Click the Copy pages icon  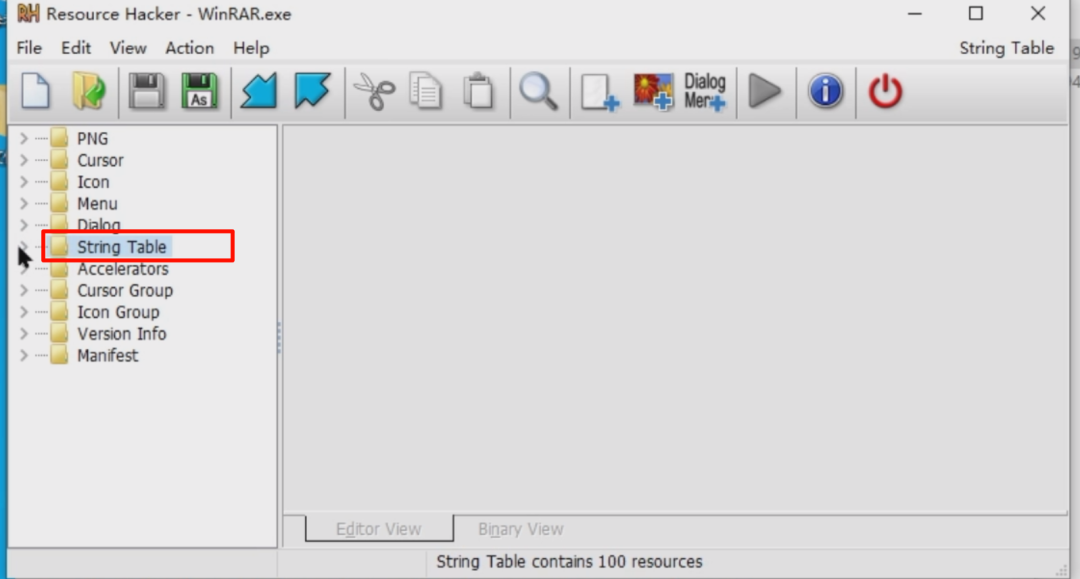pyautogui.click(x=425, y=91)
